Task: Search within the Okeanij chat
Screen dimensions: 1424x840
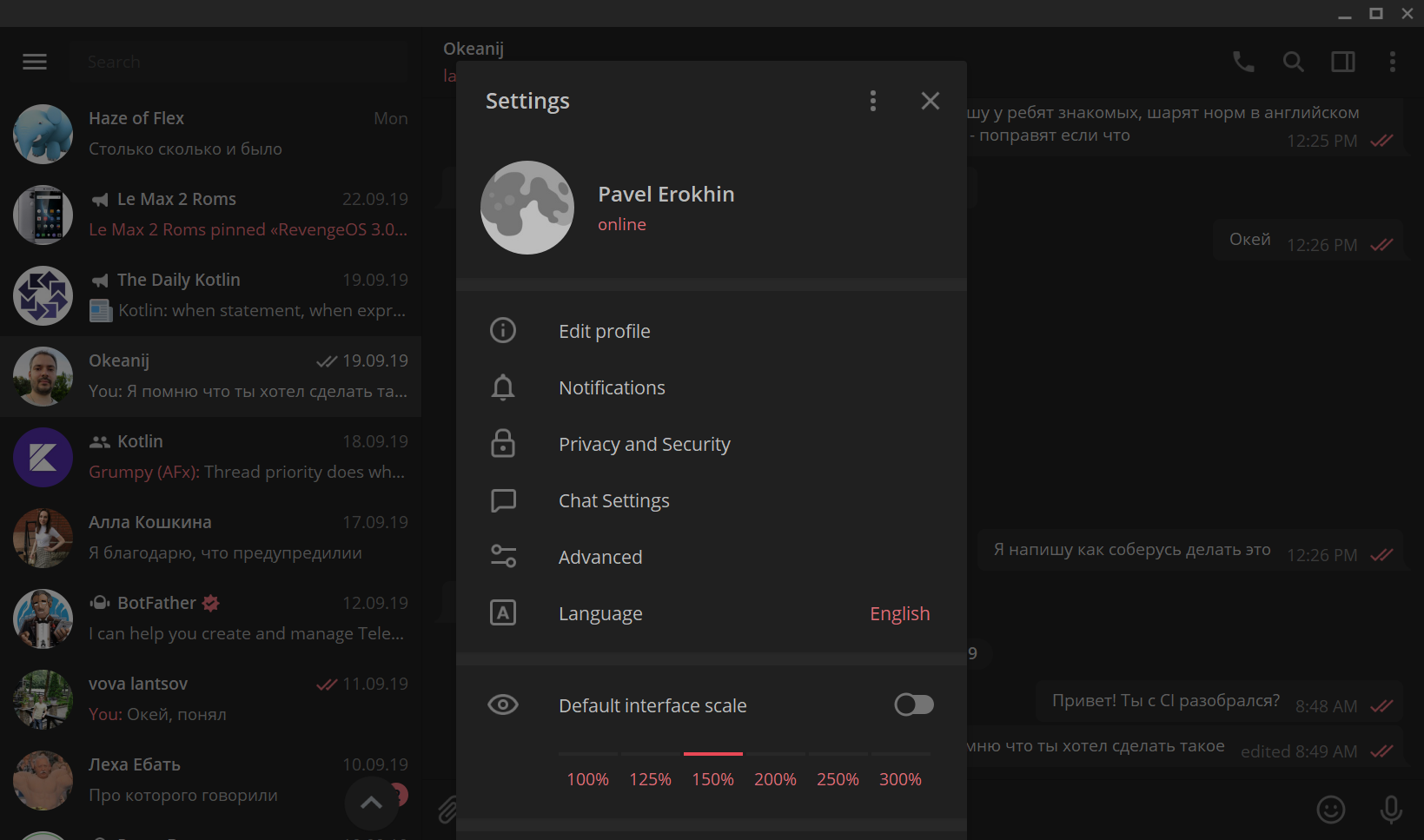Action: click(1293, 62)
